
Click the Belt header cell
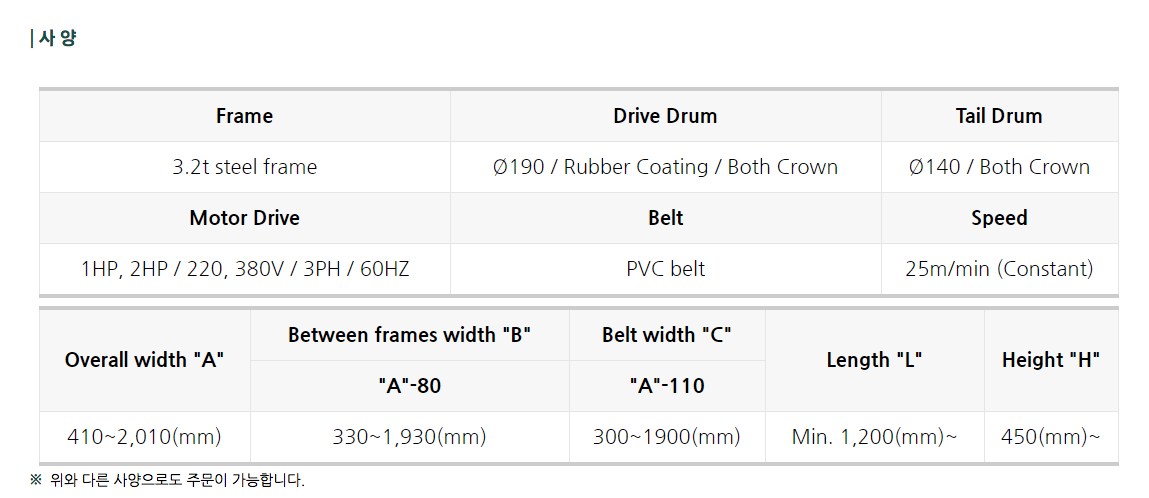point(665,218)
